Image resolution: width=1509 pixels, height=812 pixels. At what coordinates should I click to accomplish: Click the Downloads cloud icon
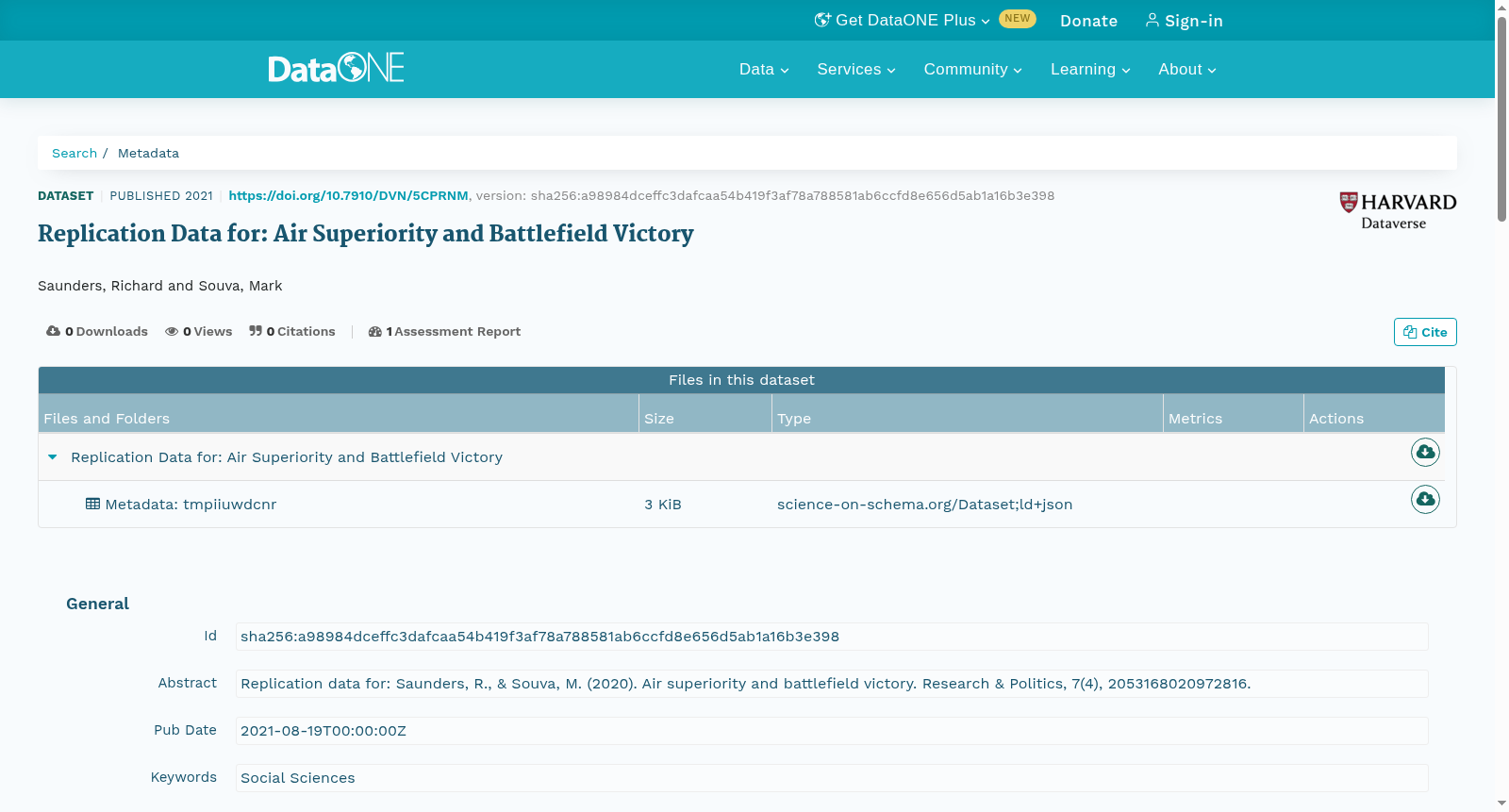[54, 331]
